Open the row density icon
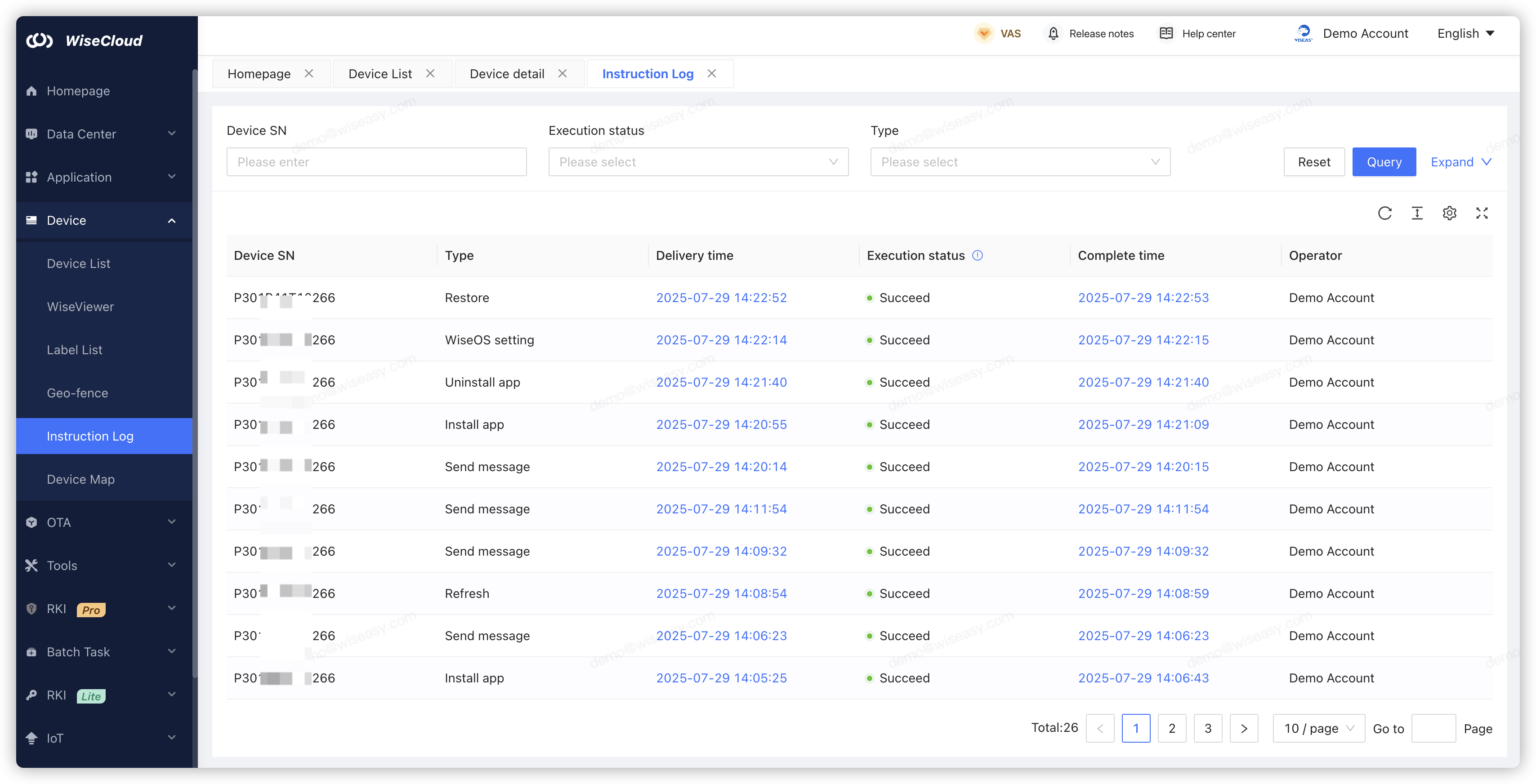The width and height of the screenshot is (1536, 784). coord(1417,214)
